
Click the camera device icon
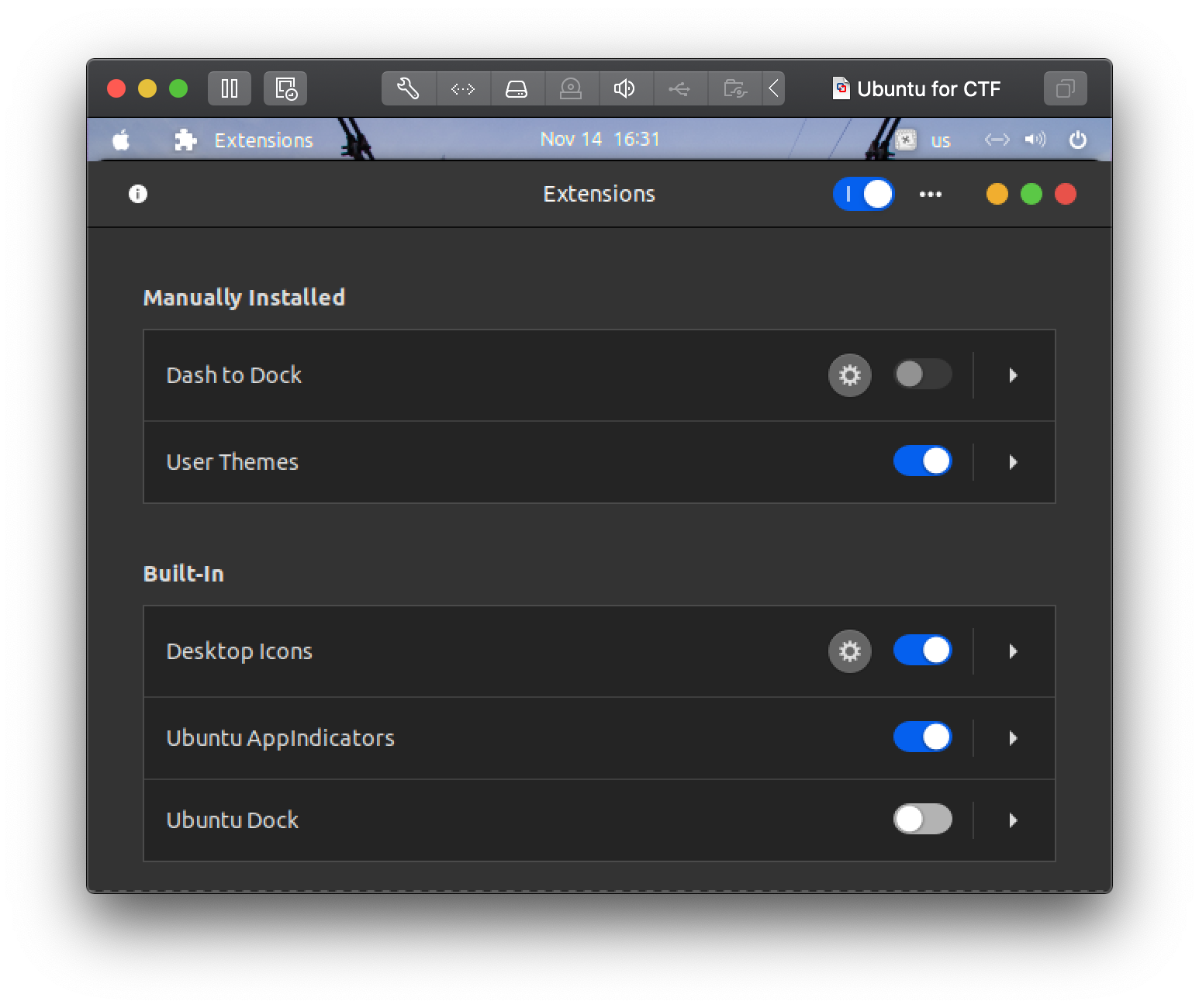[x=572, y=88]
